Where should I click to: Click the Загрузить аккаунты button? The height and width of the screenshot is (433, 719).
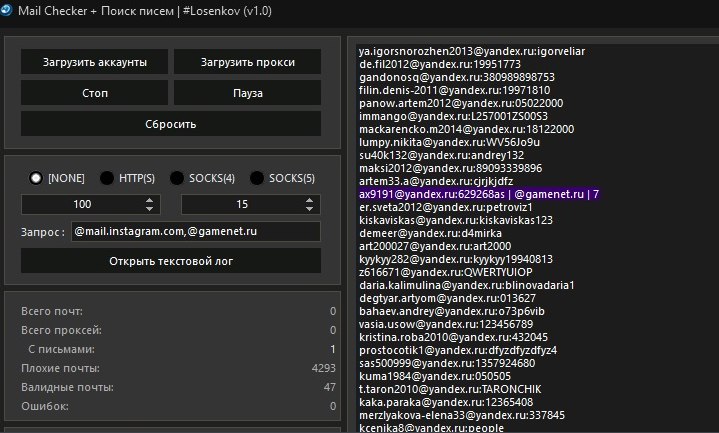coord(94,62)
